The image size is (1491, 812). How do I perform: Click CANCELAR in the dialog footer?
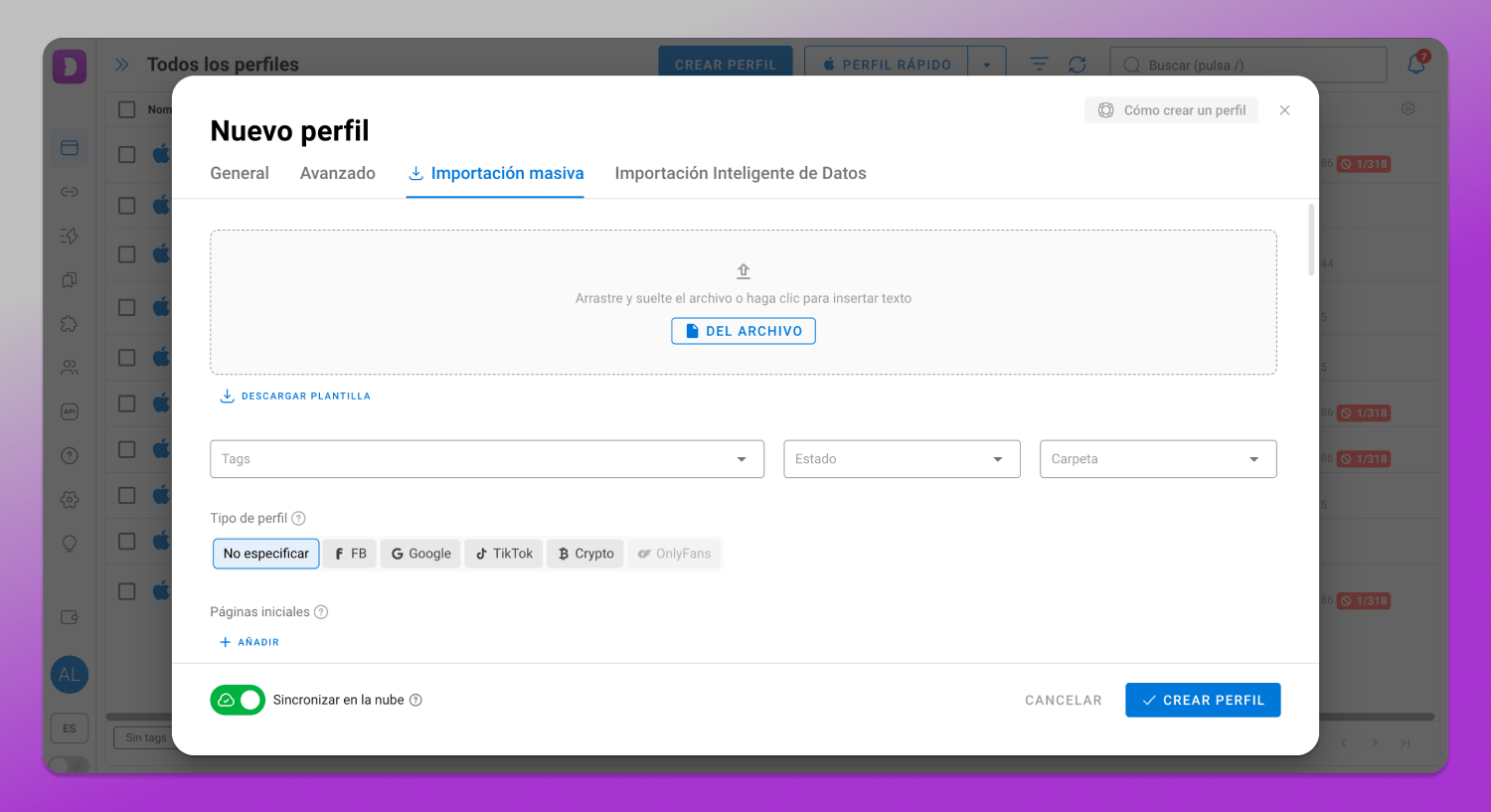1064,700
